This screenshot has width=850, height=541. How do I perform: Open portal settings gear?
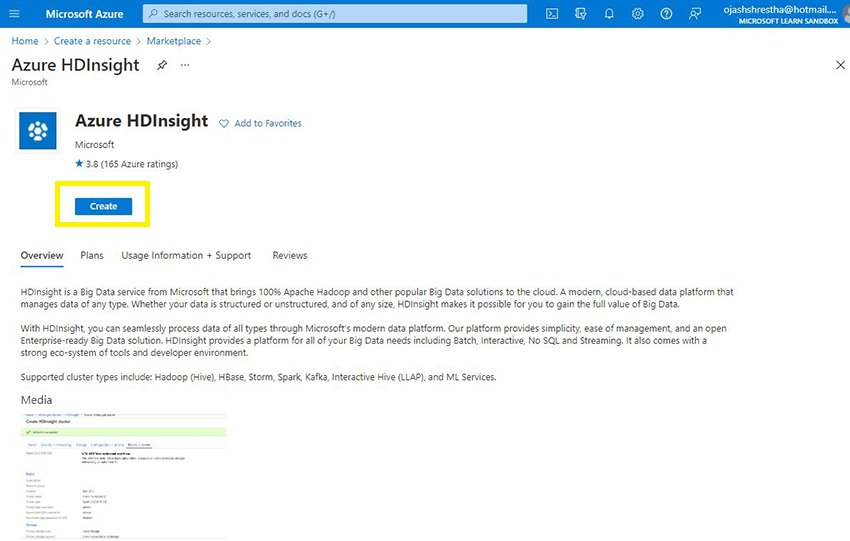click(x=638, y=14)
